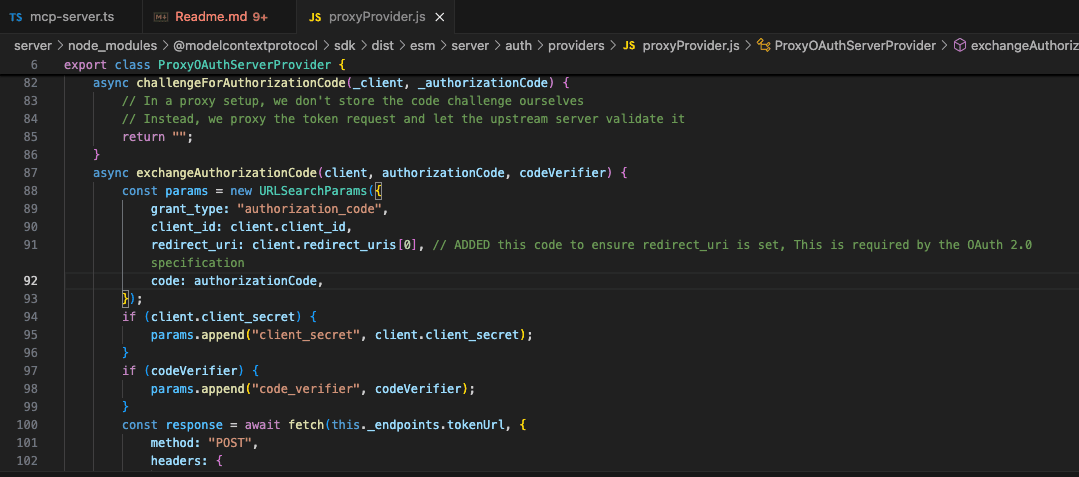Click on challengeForAuthorizationCode method name
This screenshot has height=477, width=1079.
pos(242,83)
